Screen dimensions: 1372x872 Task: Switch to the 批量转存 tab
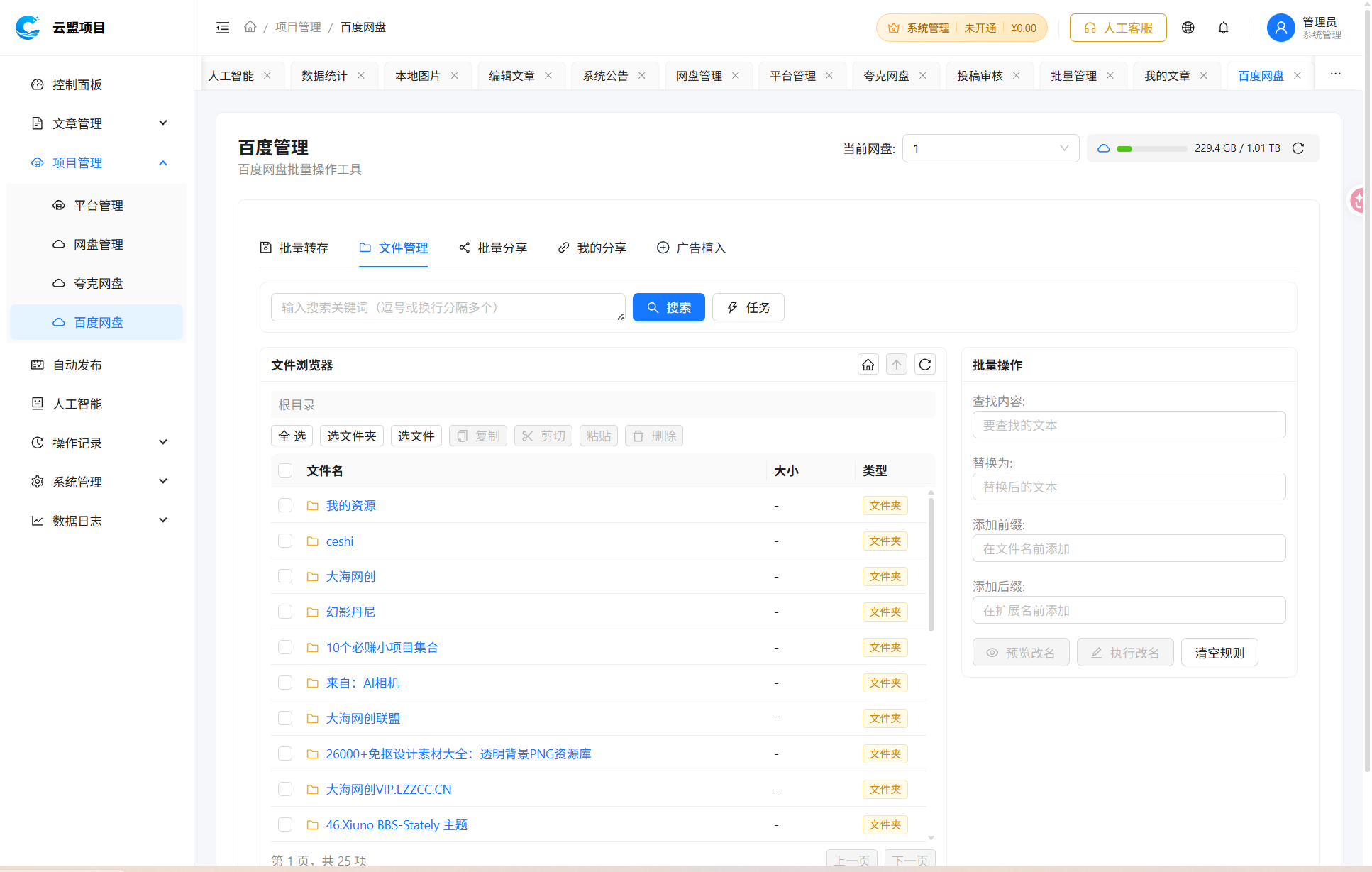point(294,248)
